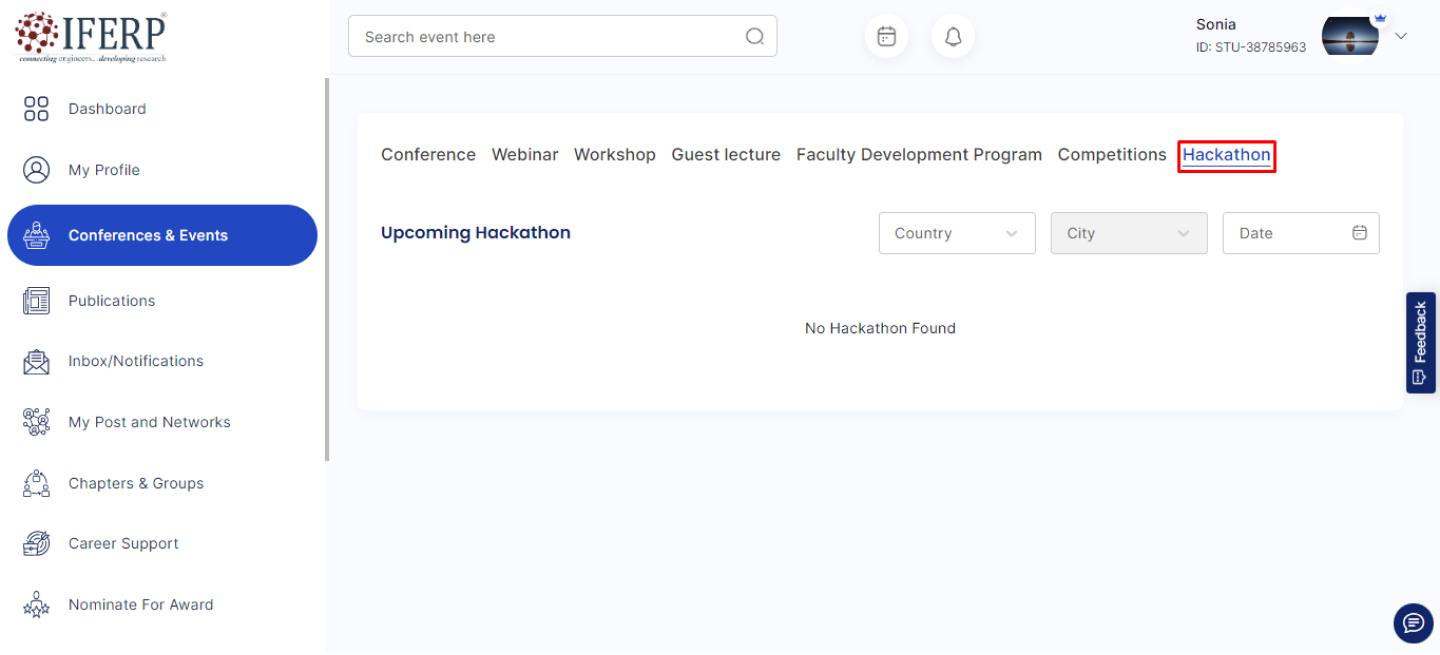
Task: Open the chat bubble icon
Action: coord(1412,623)
